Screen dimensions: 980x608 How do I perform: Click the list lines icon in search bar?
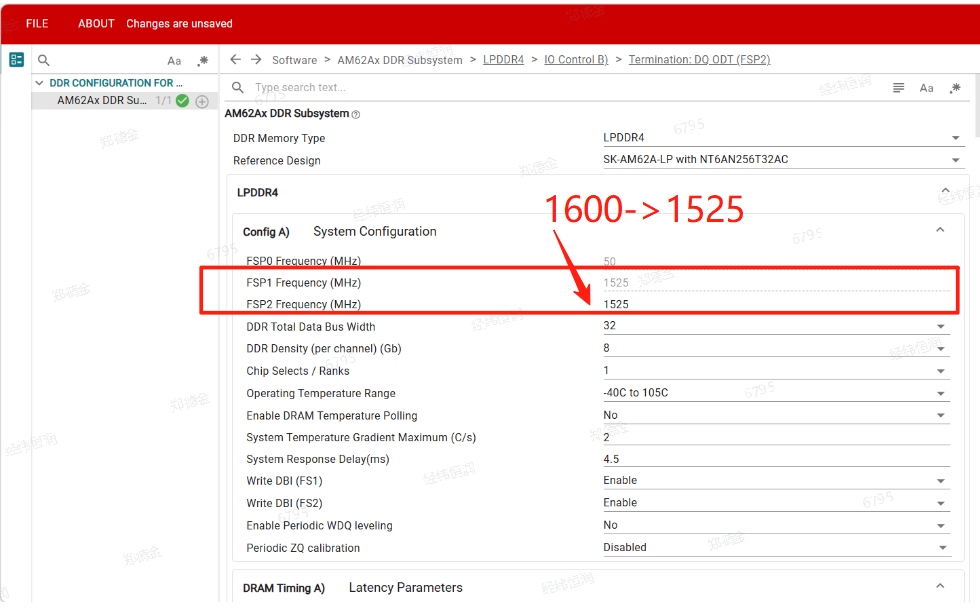coord(898,88)
